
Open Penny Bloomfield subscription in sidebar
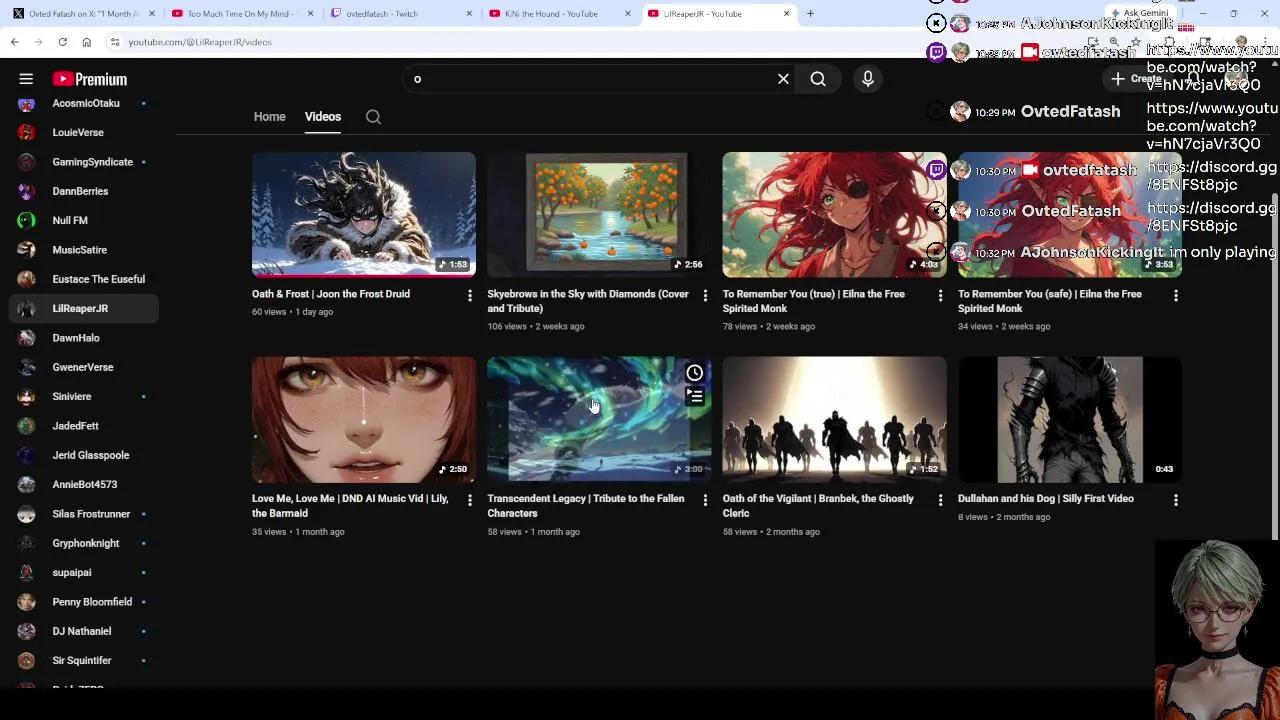coord(83,602)
